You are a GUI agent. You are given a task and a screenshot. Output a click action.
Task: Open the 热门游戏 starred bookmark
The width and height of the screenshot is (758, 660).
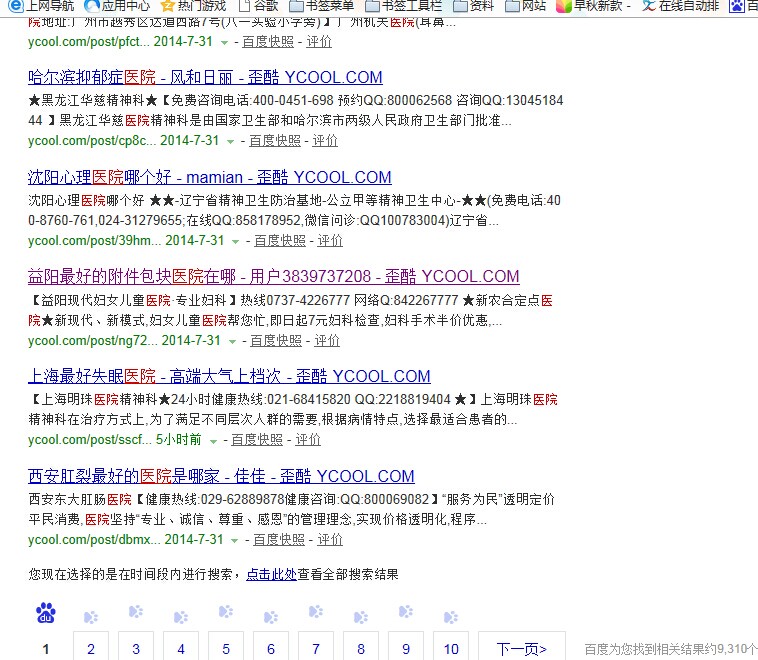pos(193,6)
